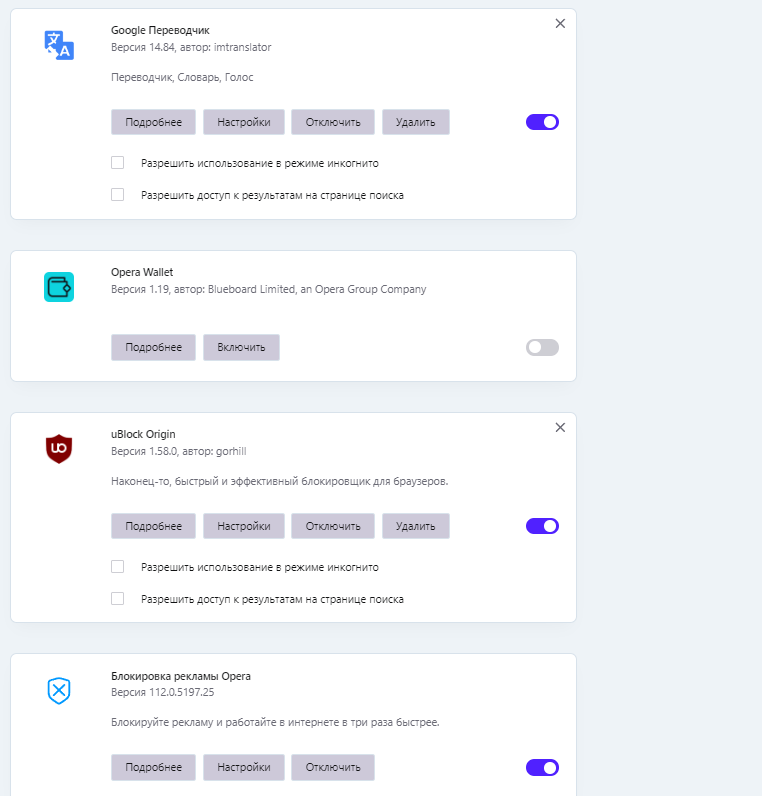
Task: Open Настройки for uBlock Origin
Action: tap(244, 526)
